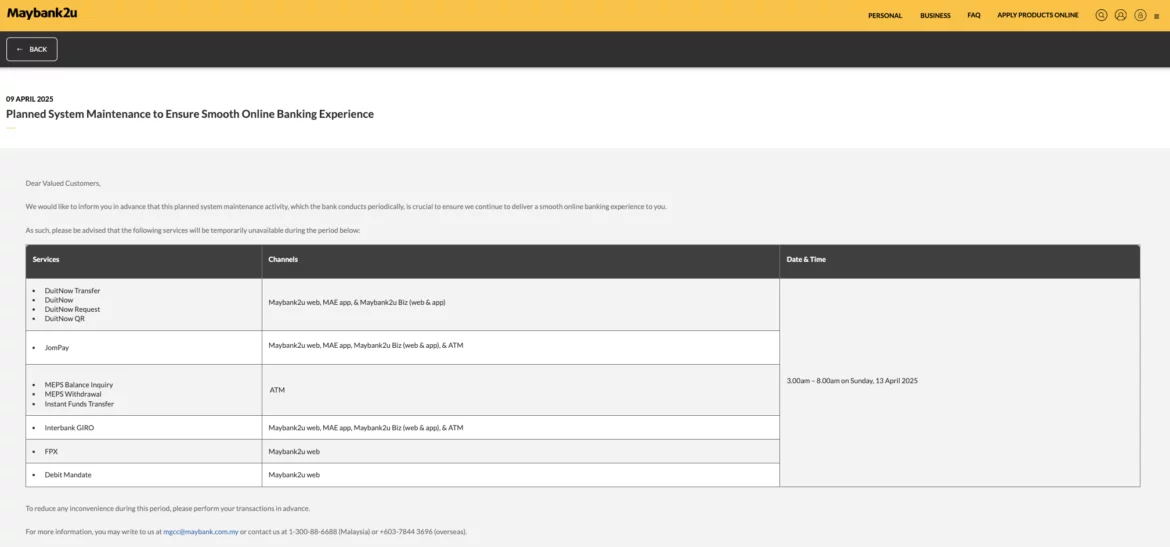Click the Maybank2u logo
Viewport: 1170px width, 547px height.
point(42,14)
